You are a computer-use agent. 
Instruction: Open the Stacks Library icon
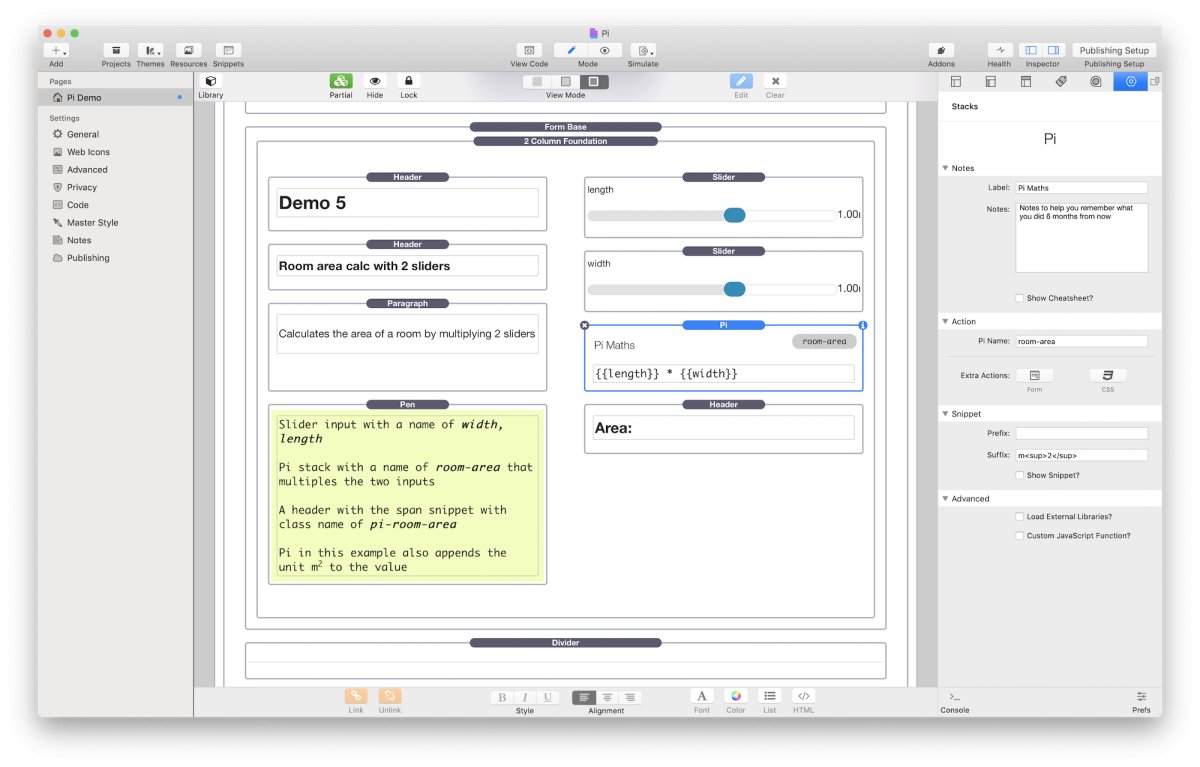click(x=210, y=81)
